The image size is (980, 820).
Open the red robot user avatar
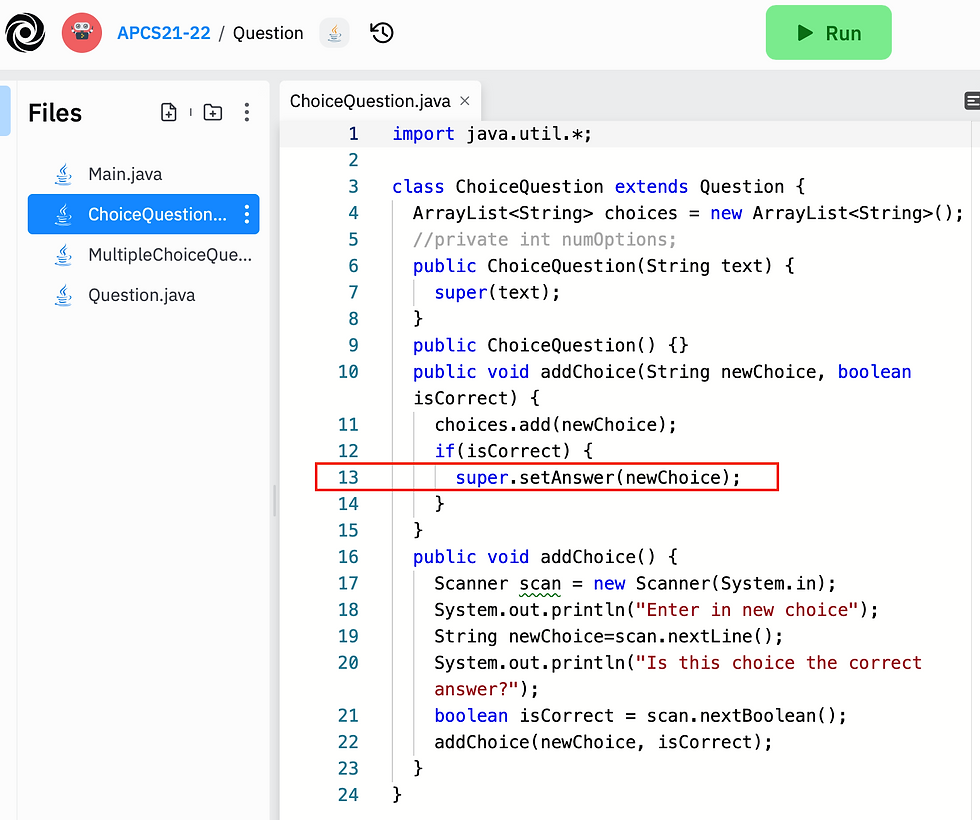click(x=82, y=32)
